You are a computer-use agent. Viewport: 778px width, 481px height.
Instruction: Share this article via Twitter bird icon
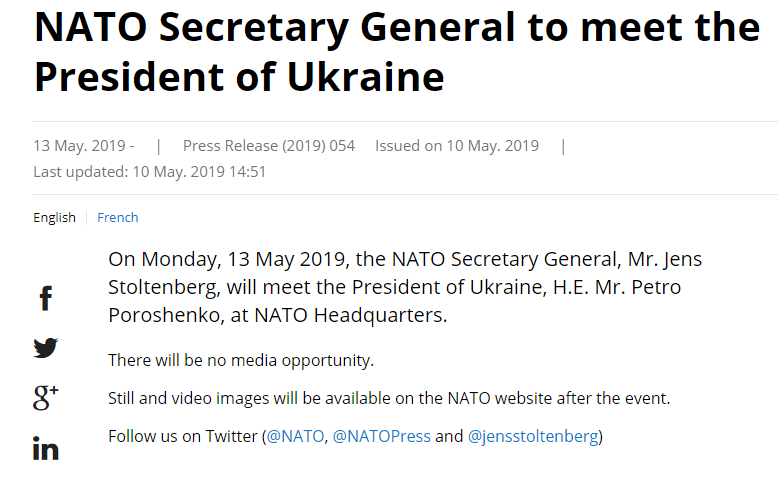[45, 348]
